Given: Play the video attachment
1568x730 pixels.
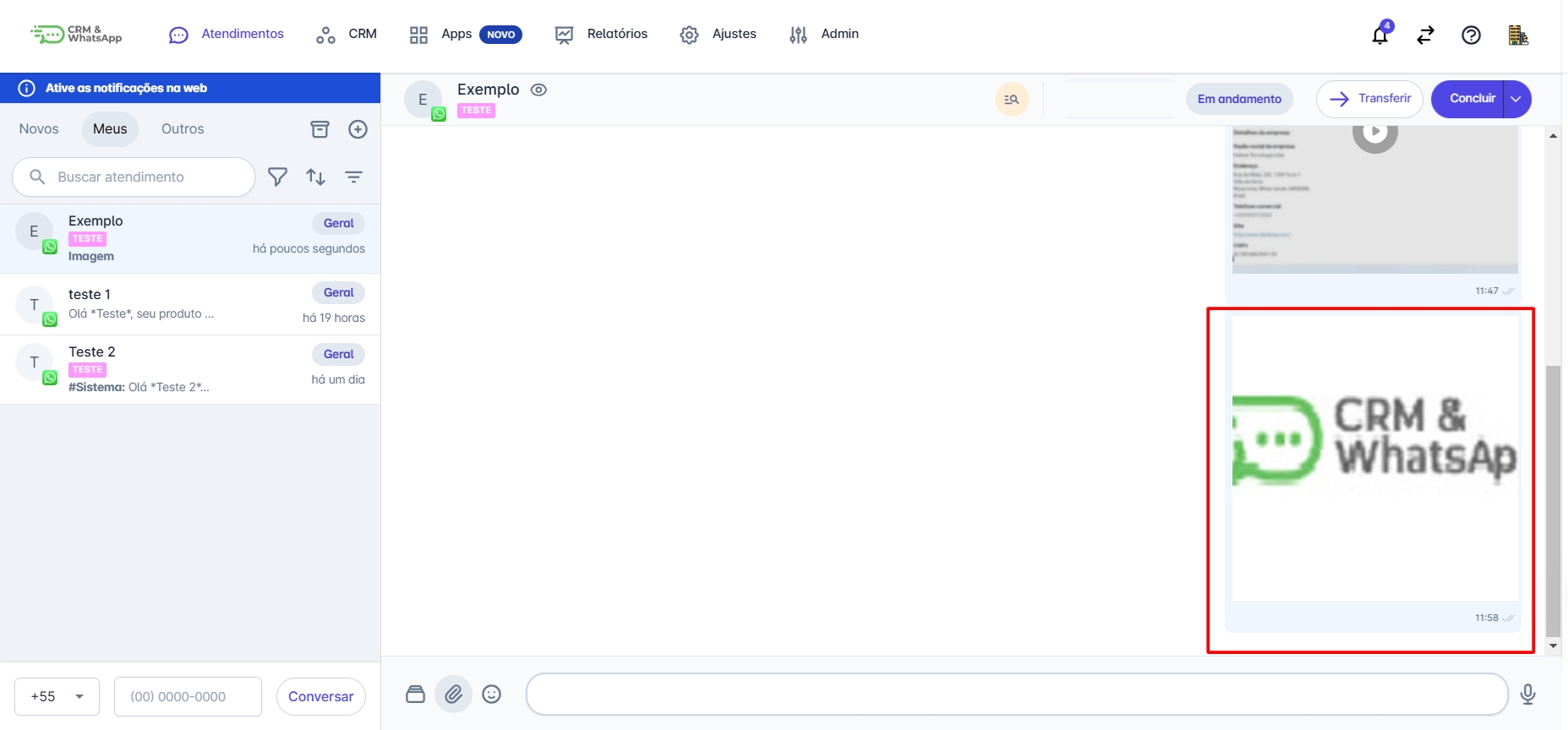Looking at the screenshot, I should (1375, 133).
